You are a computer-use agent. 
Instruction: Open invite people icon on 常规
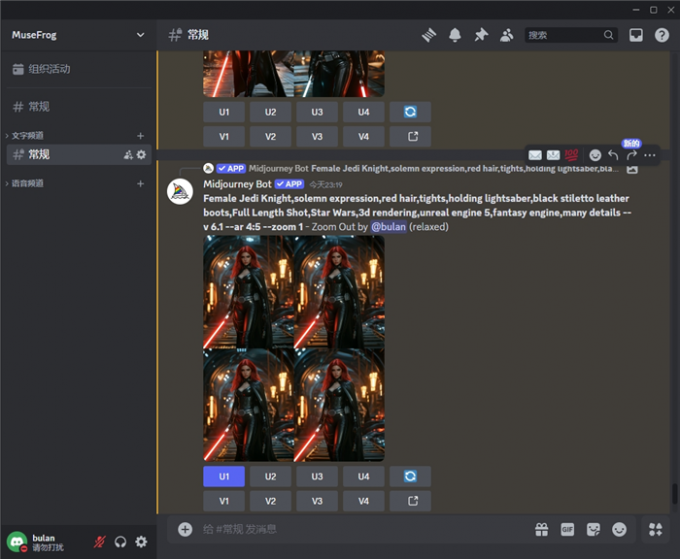(x=128, y=155)
